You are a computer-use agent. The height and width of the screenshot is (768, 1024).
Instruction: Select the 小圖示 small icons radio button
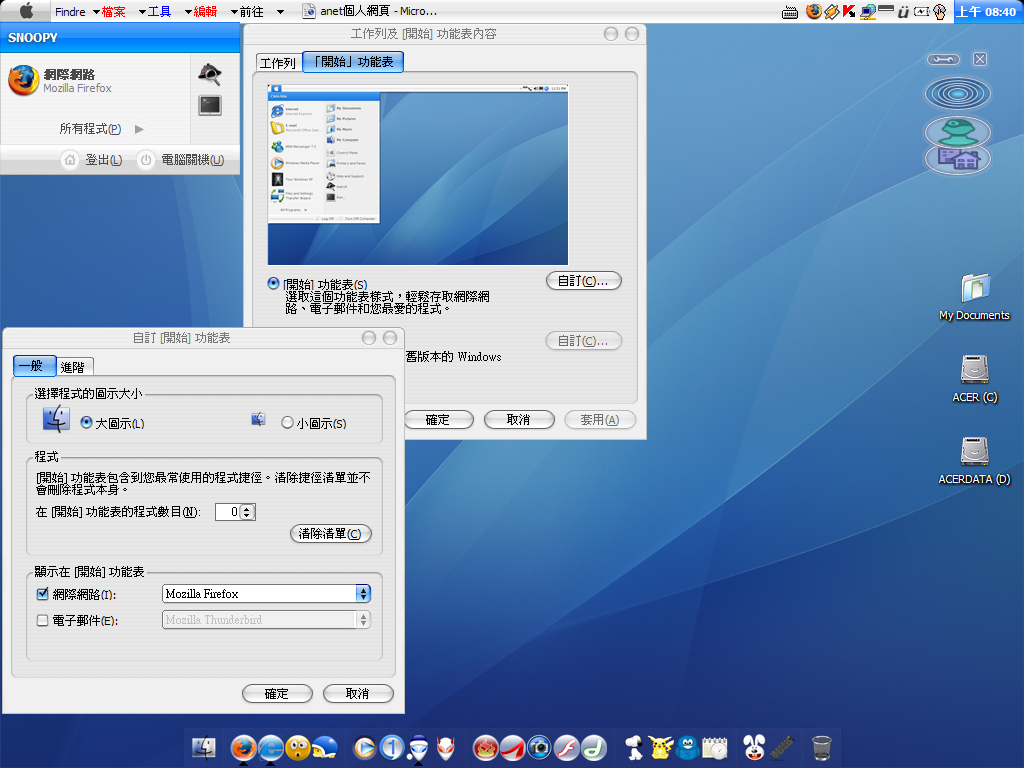288,423
